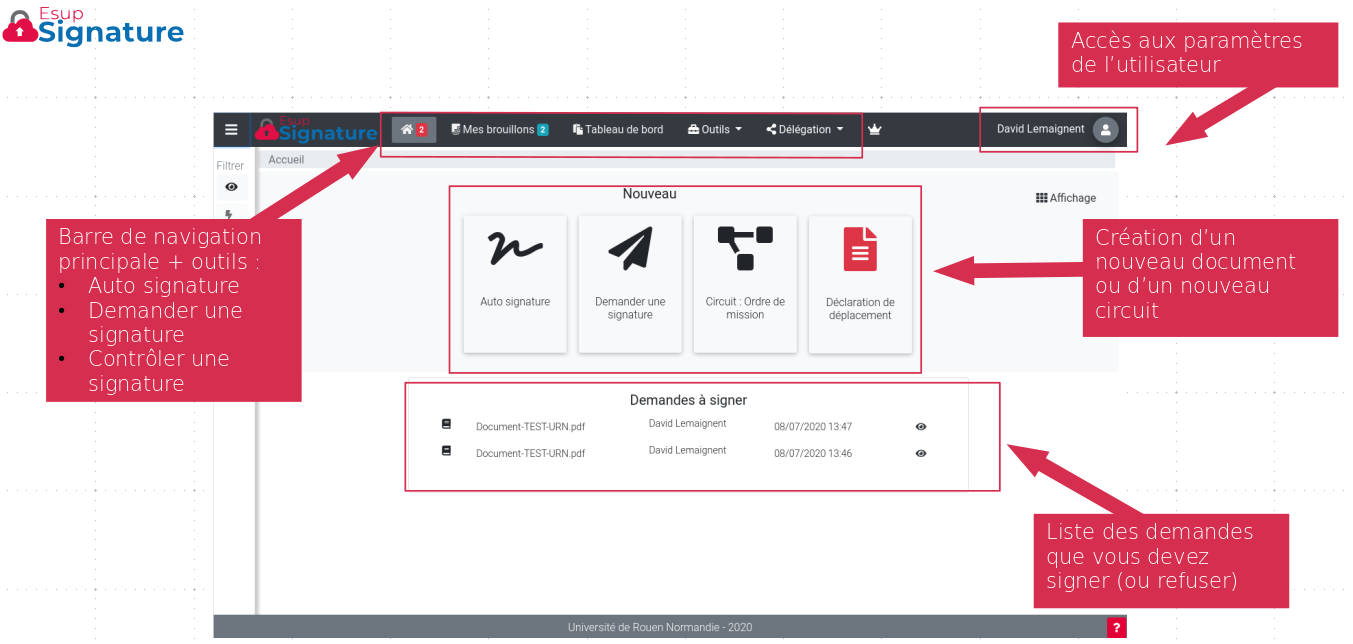Click the red help question mark

tap(1116, 628)
